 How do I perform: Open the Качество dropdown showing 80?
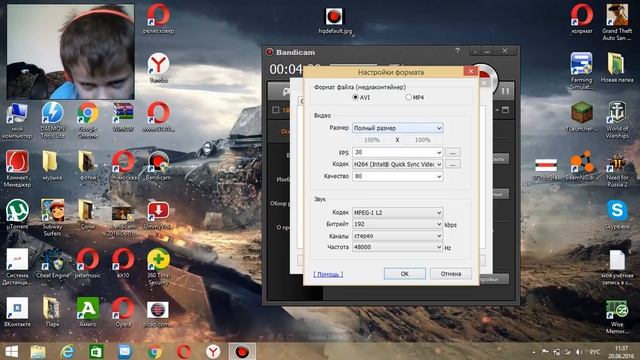(x=398, y=176)
